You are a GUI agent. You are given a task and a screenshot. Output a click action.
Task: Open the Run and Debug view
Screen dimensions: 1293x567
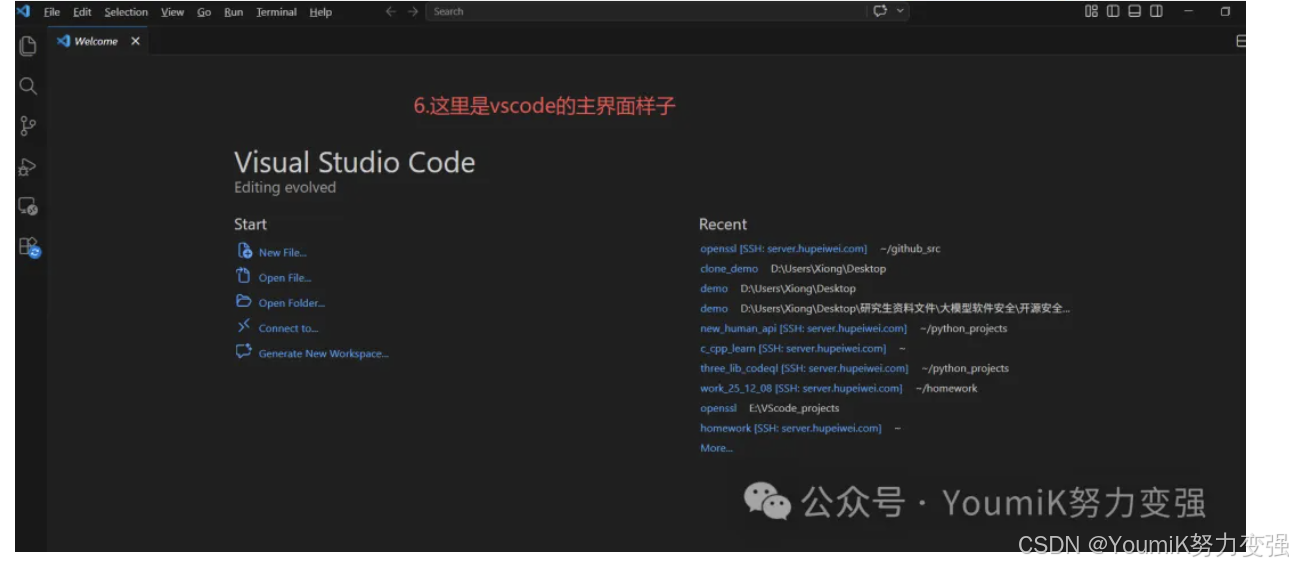coord(28,167)
